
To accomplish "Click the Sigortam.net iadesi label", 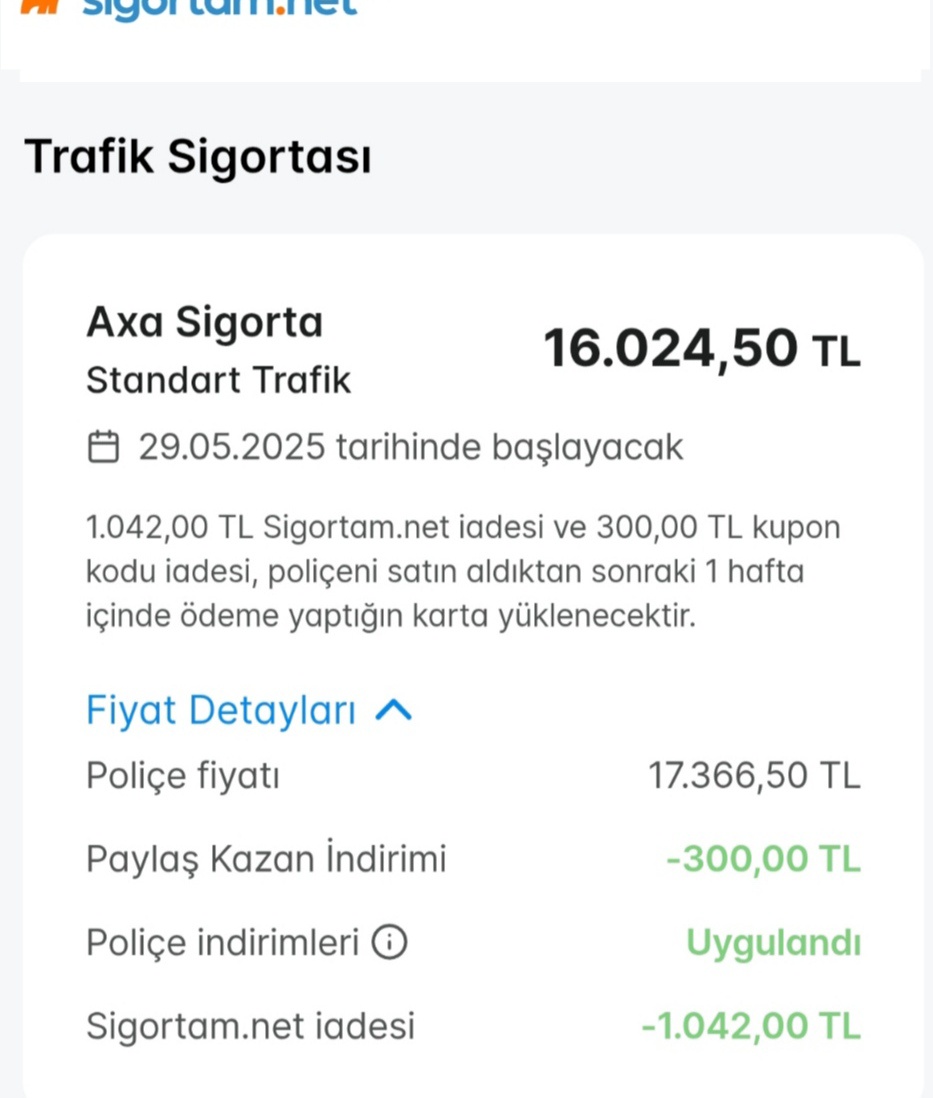I will 251,1027.
